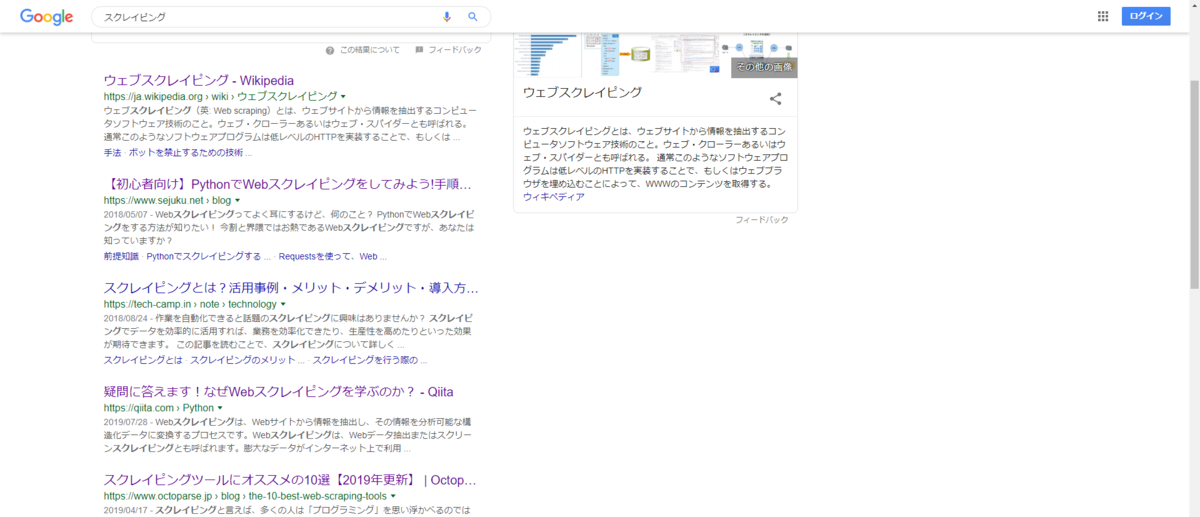Click the question-mark icon beside この結果について
This screenshot has height=517, width=1200.
click(330, 50)
